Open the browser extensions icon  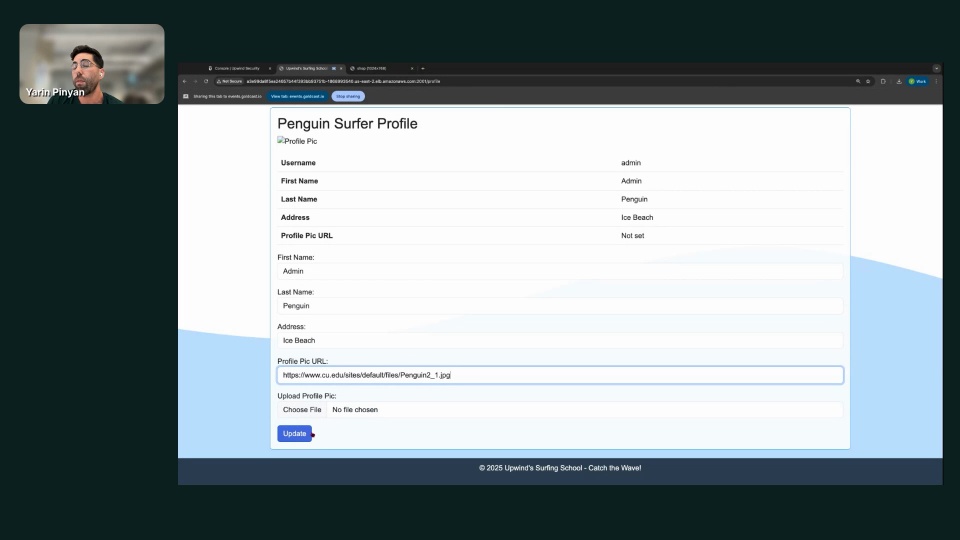(883, 81)
